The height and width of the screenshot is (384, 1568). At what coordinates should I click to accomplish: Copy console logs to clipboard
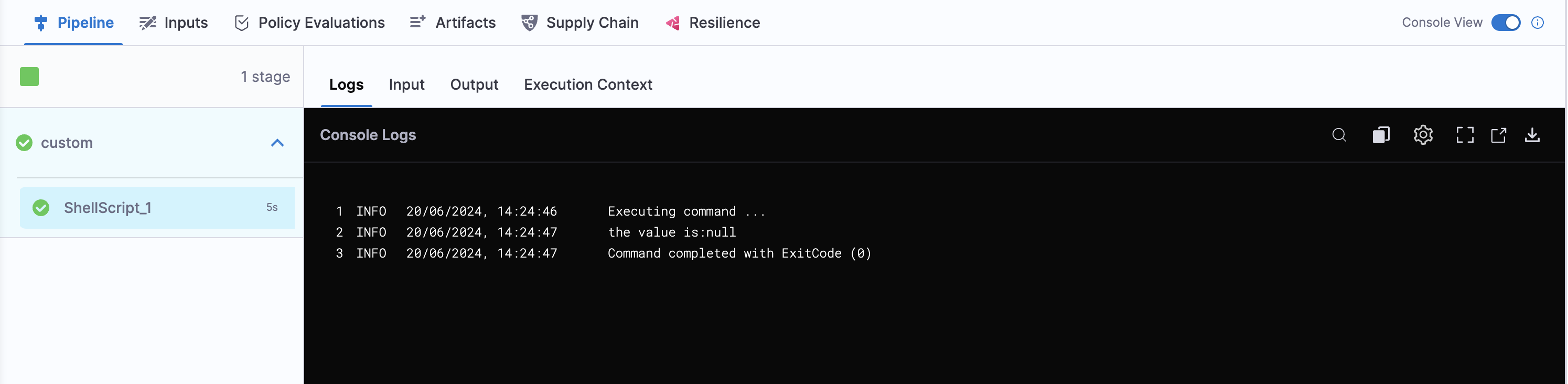tap(1380, 135)
